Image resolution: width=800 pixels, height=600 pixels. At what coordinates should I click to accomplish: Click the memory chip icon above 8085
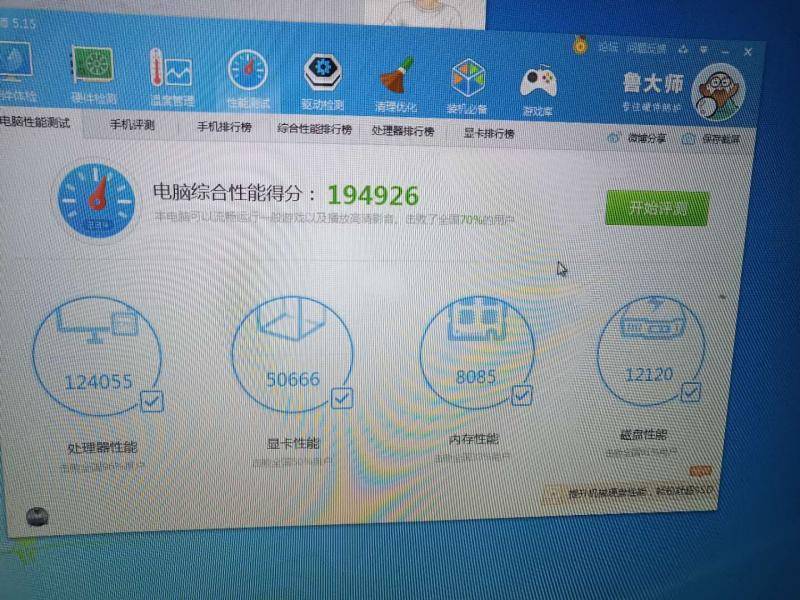click(477, 319)
